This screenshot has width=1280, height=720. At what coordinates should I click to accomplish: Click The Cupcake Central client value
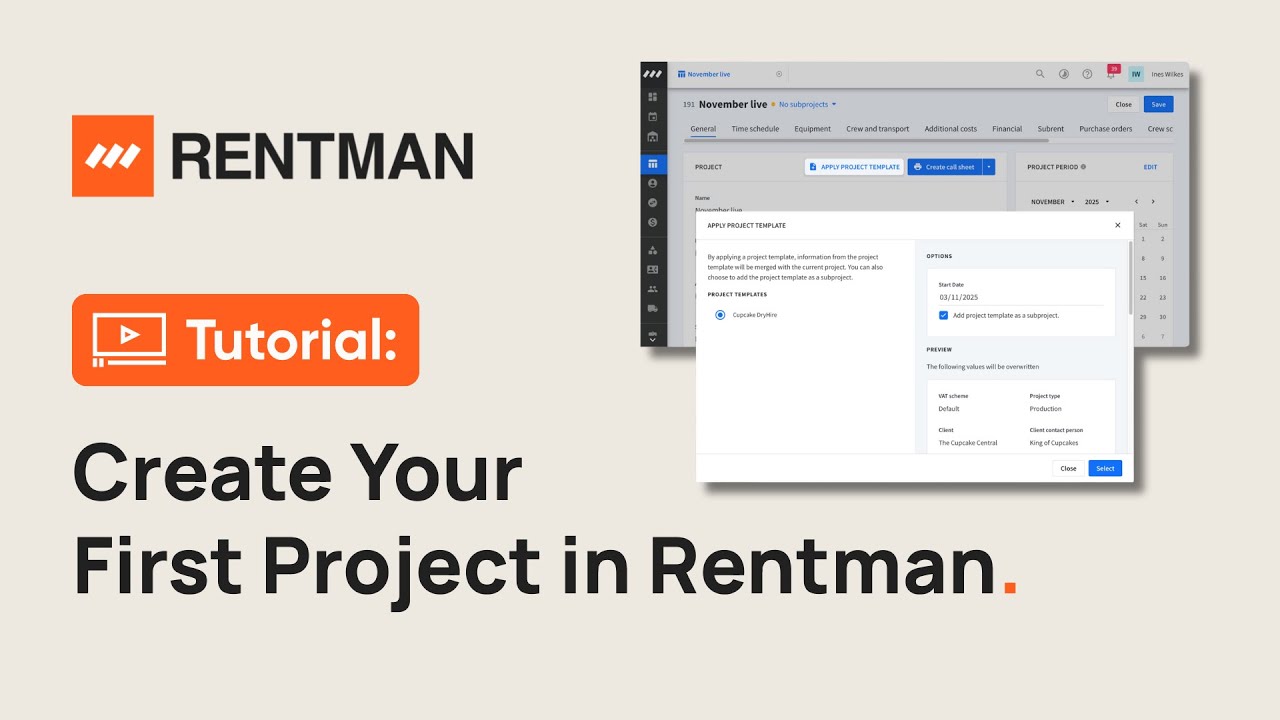968,443
